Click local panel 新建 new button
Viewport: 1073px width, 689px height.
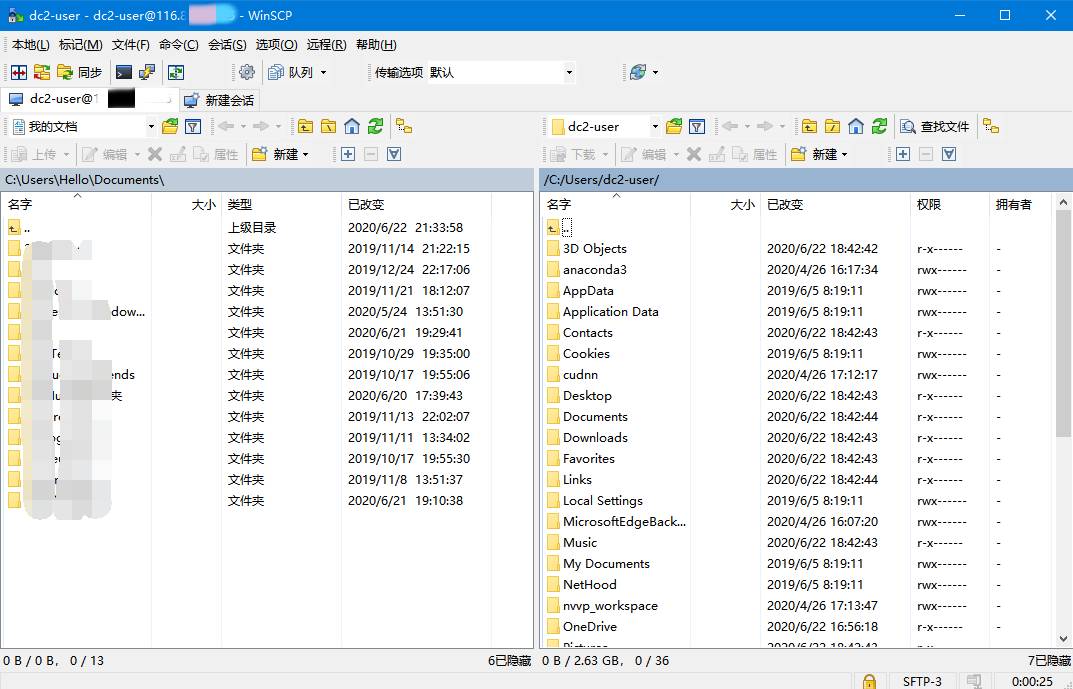pos(275,155)
